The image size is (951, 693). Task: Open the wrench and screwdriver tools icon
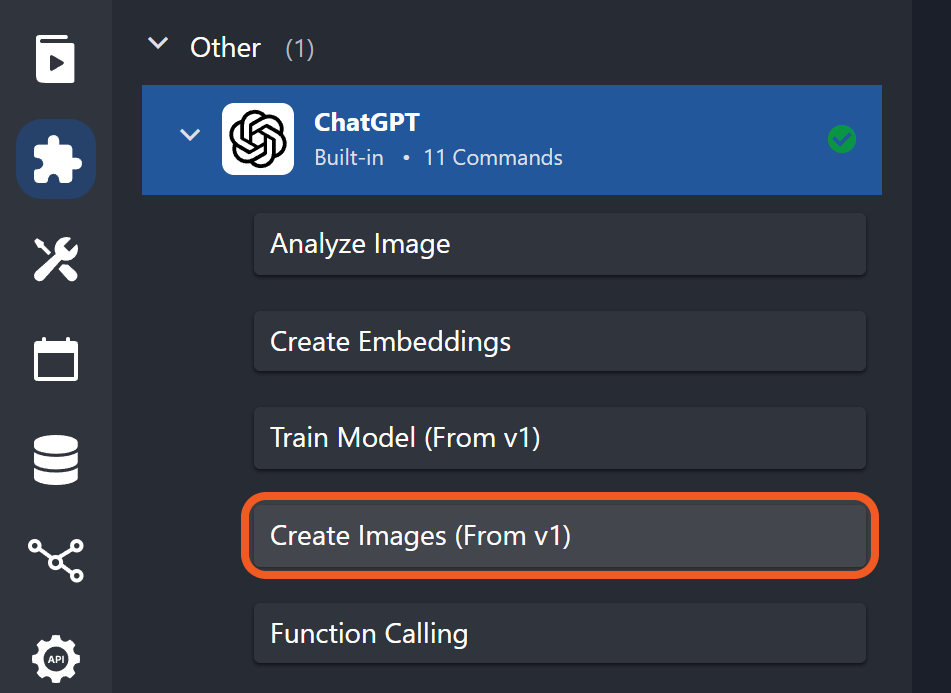(x=56, y=259)
